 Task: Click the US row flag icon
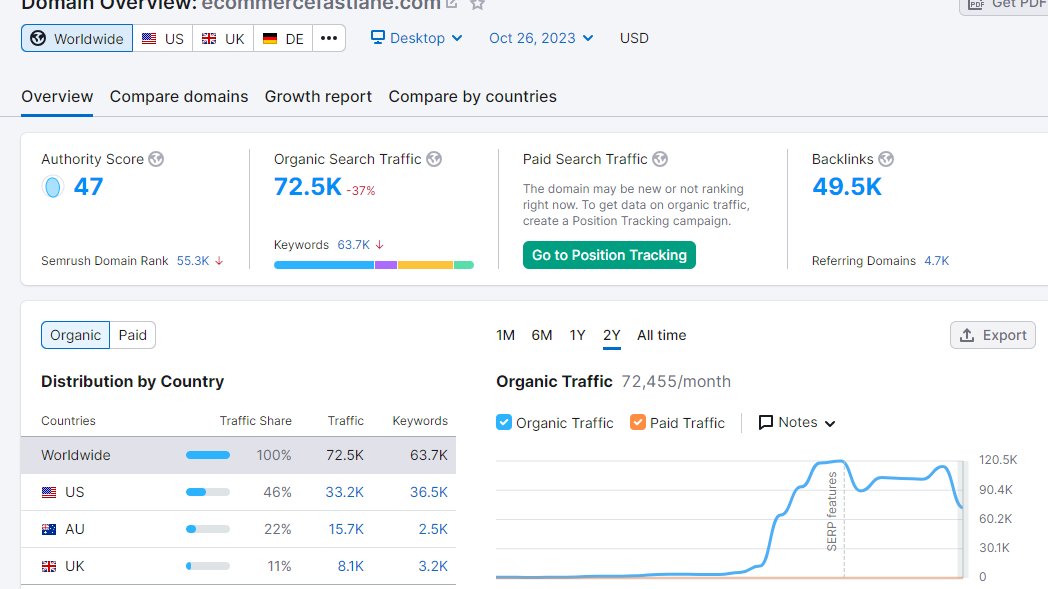pos(49,493)
